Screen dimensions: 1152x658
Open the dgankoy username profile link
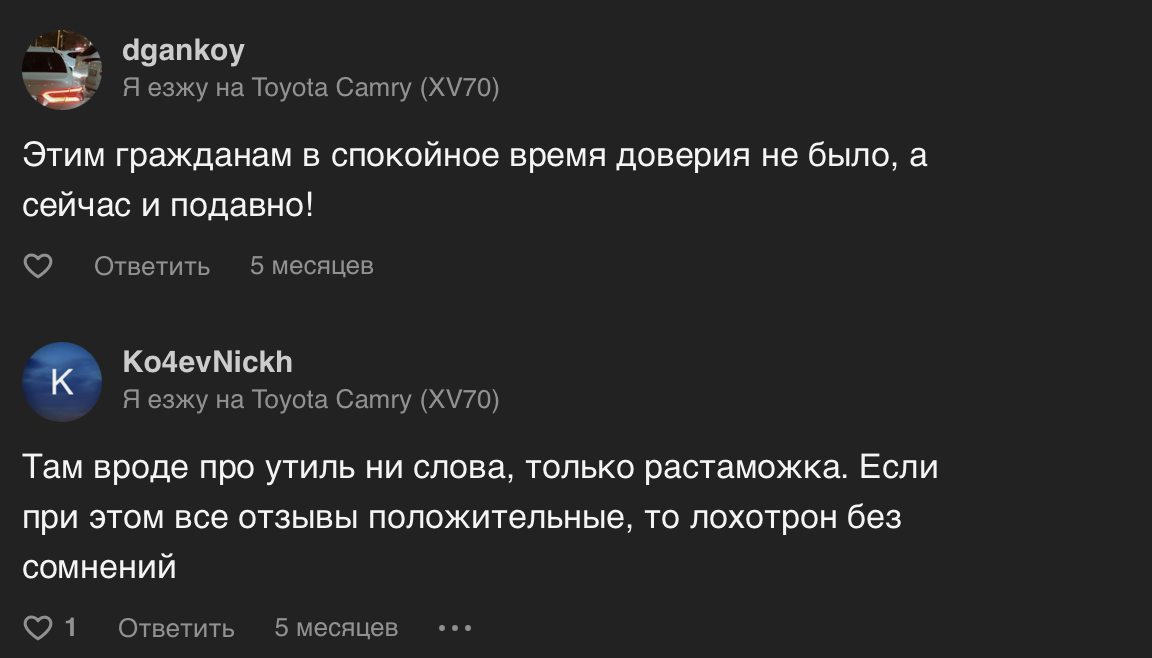[183, 50]
